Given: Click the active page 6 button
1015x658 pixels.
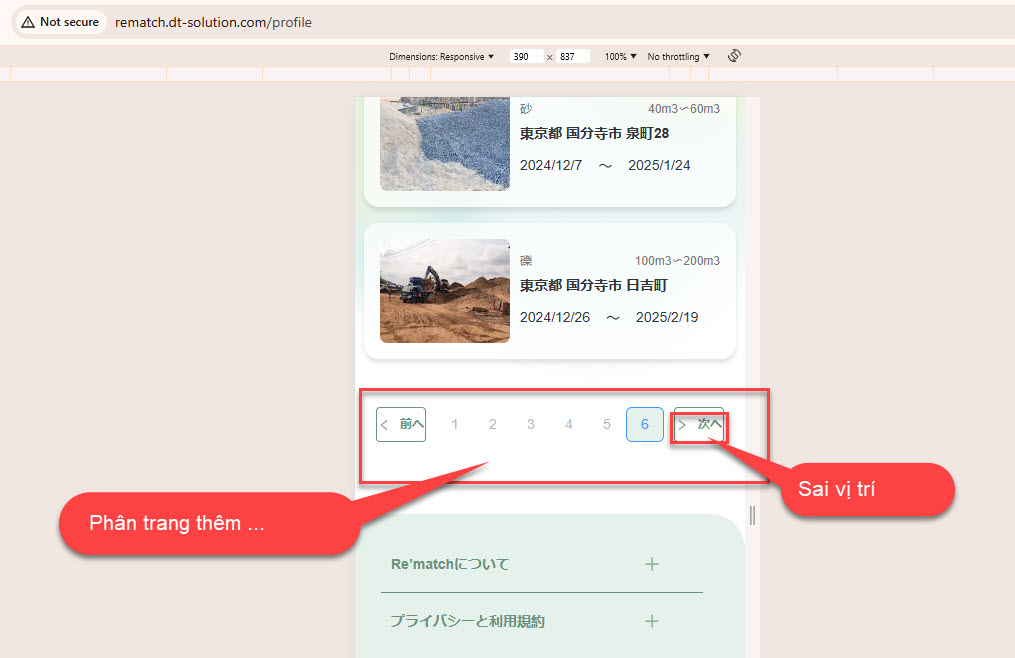Looking at the screenshot, I should (x=645, y=424).
